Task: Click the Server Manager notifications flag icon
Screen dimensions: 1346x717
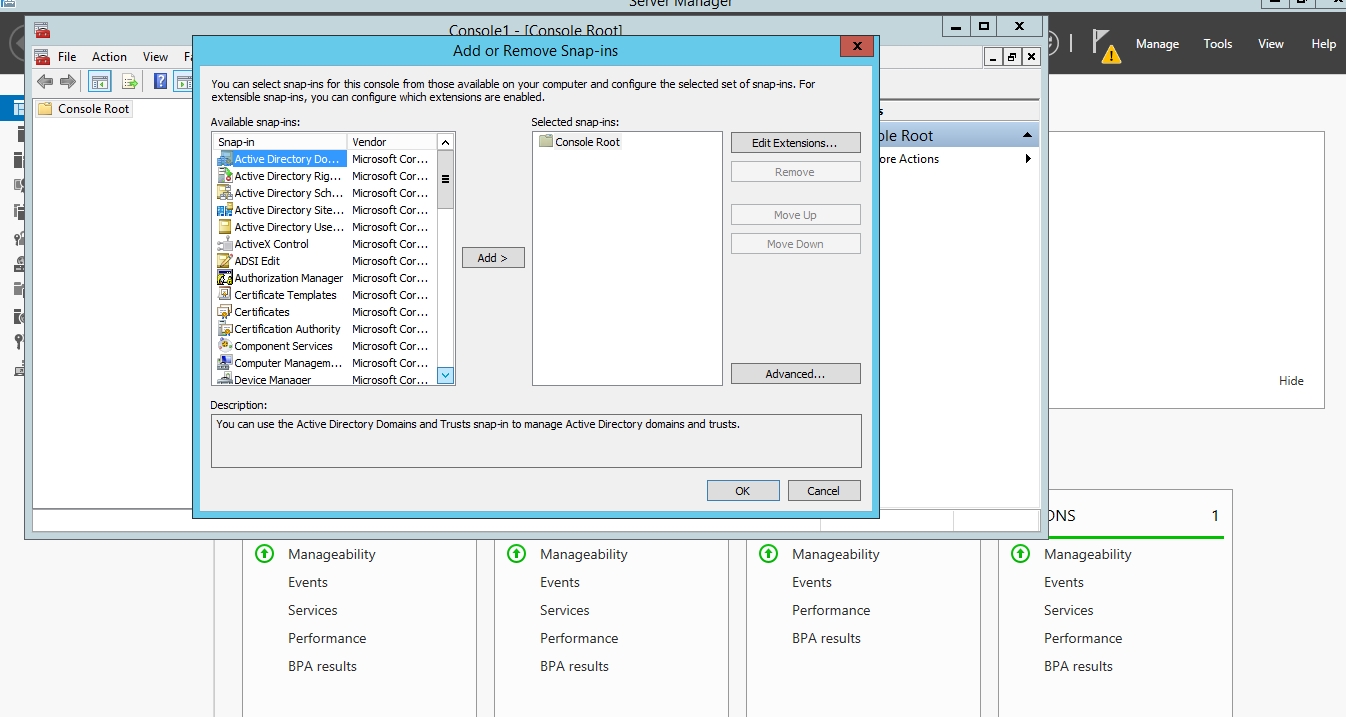Action: (x=1103, y=44)
